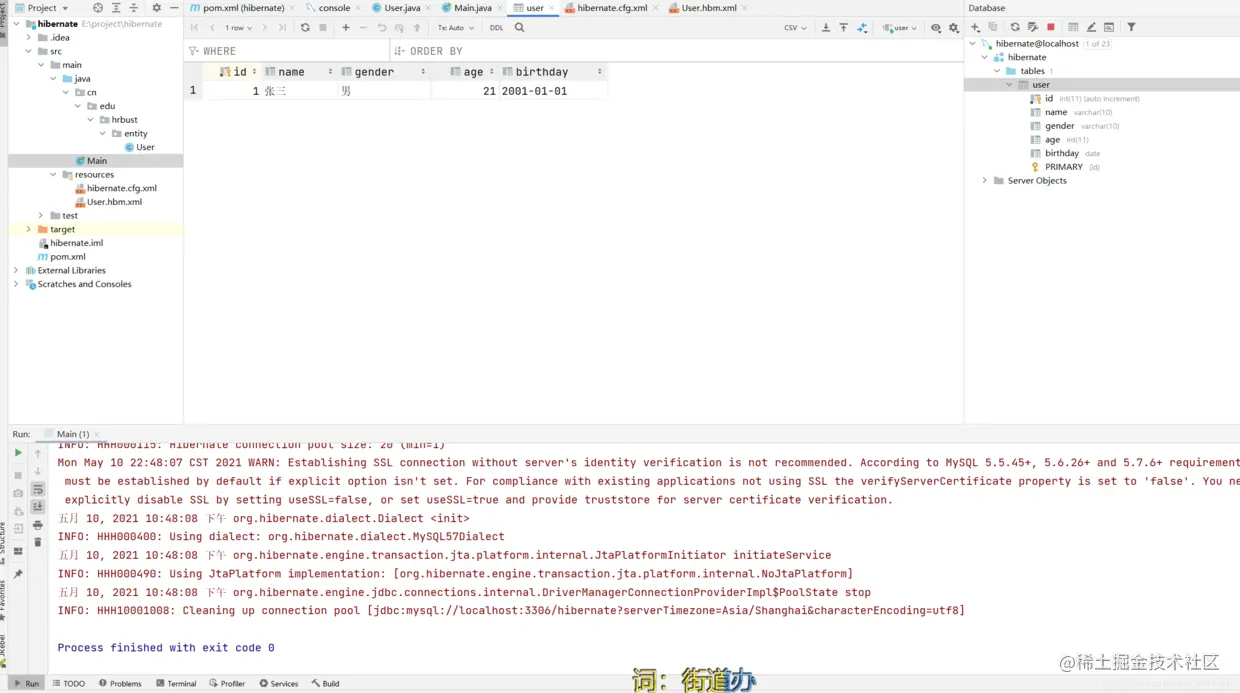This screenshot has height=693, width=1240.
Task: Select the gender column in Database tree
Action: click(1060, 126)
